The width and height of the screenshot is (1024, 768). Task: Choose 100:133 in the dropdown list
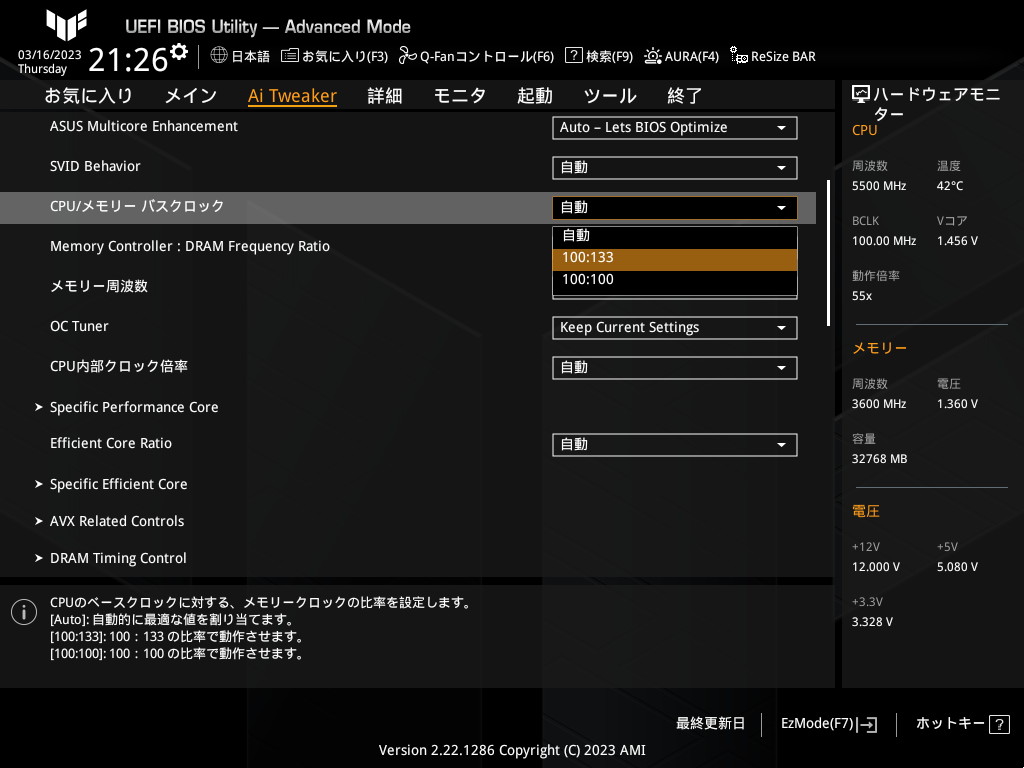675,259
